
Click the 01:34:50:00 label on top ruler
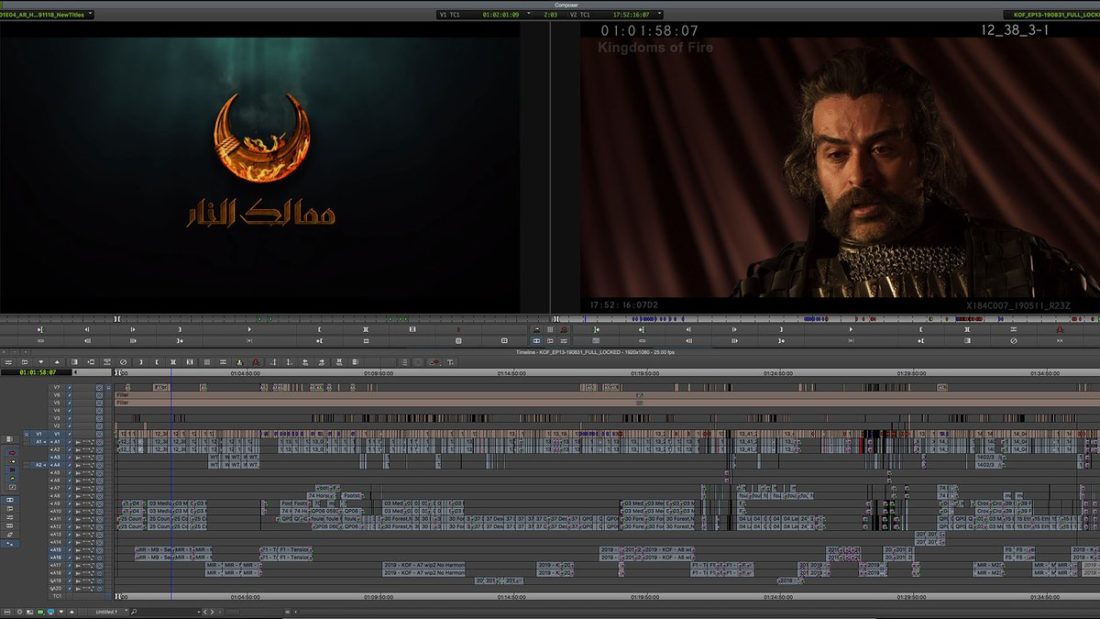click(x=1045, y=373)
